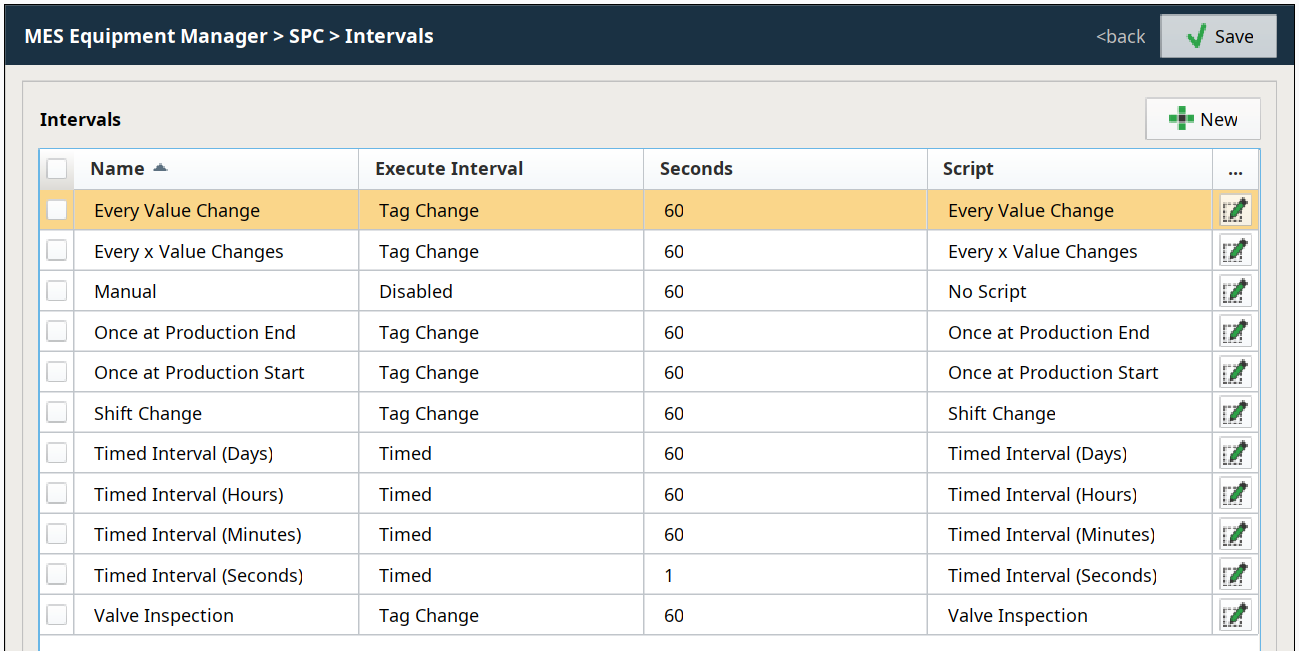Edit the Timed Interval (Days) entry

coord(1235,454)
